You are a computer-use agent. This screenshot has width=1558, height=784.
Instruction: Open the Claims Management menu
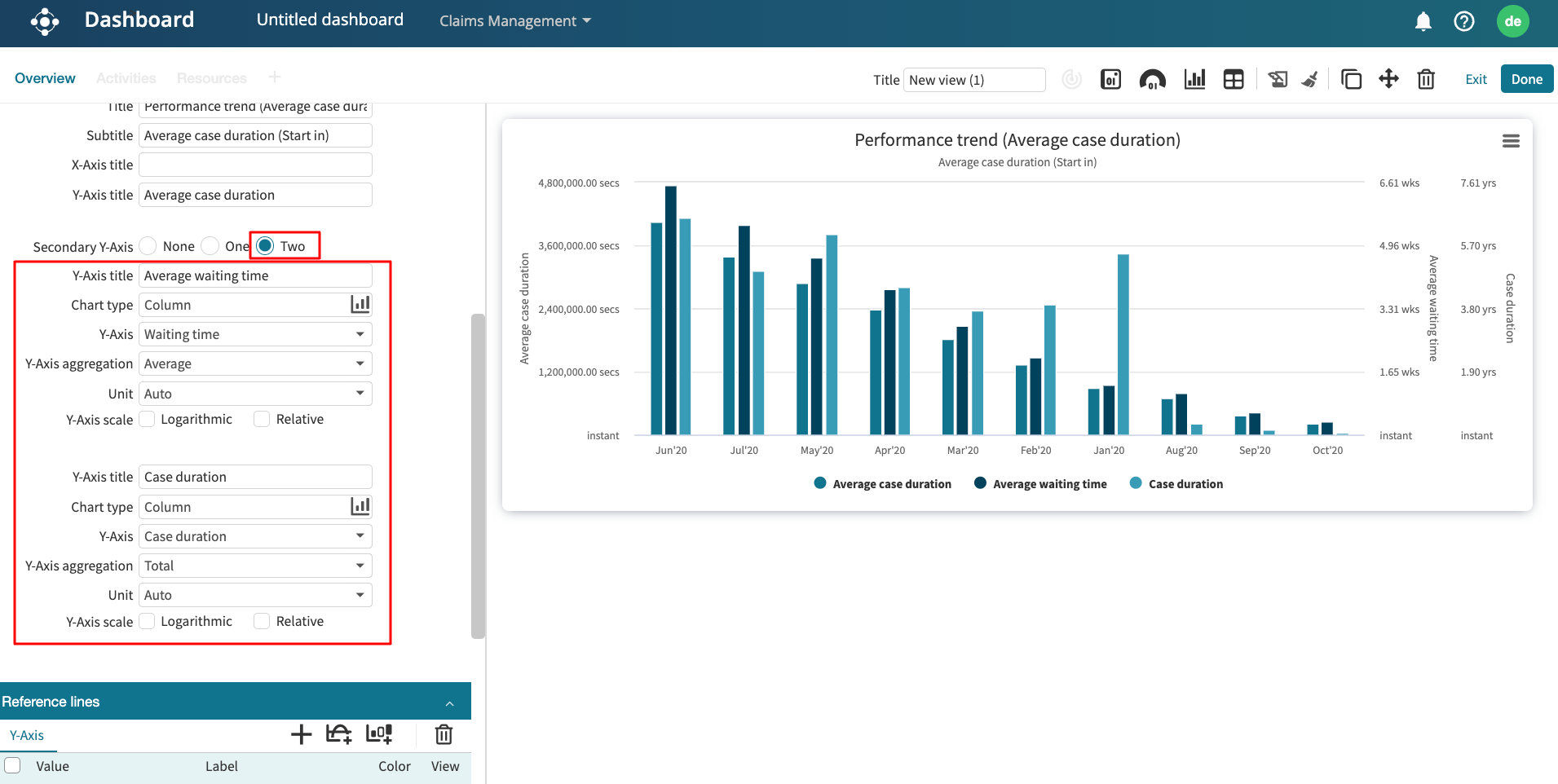pos(514,21)
